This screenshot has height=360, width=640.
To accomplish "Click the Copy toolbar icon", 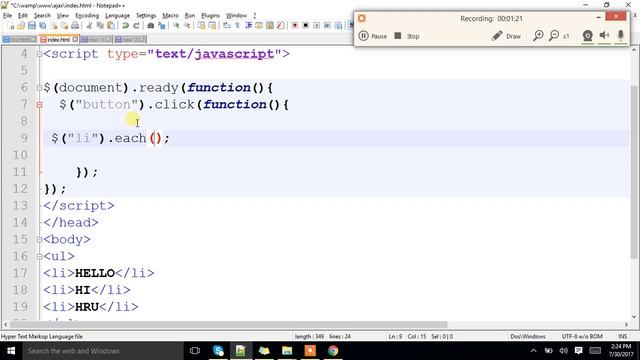I will [x=100, y=26].
